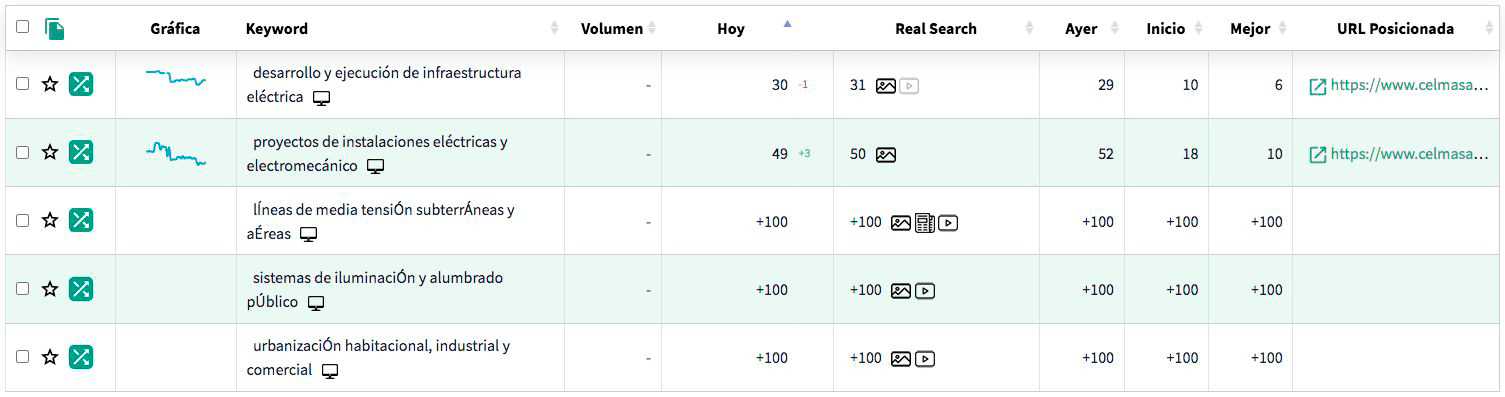Check the box for 'líneas de media tensión' row
Image resolution: width=1505 pixels, height=397 pixels.
click(x=23, y=221)
